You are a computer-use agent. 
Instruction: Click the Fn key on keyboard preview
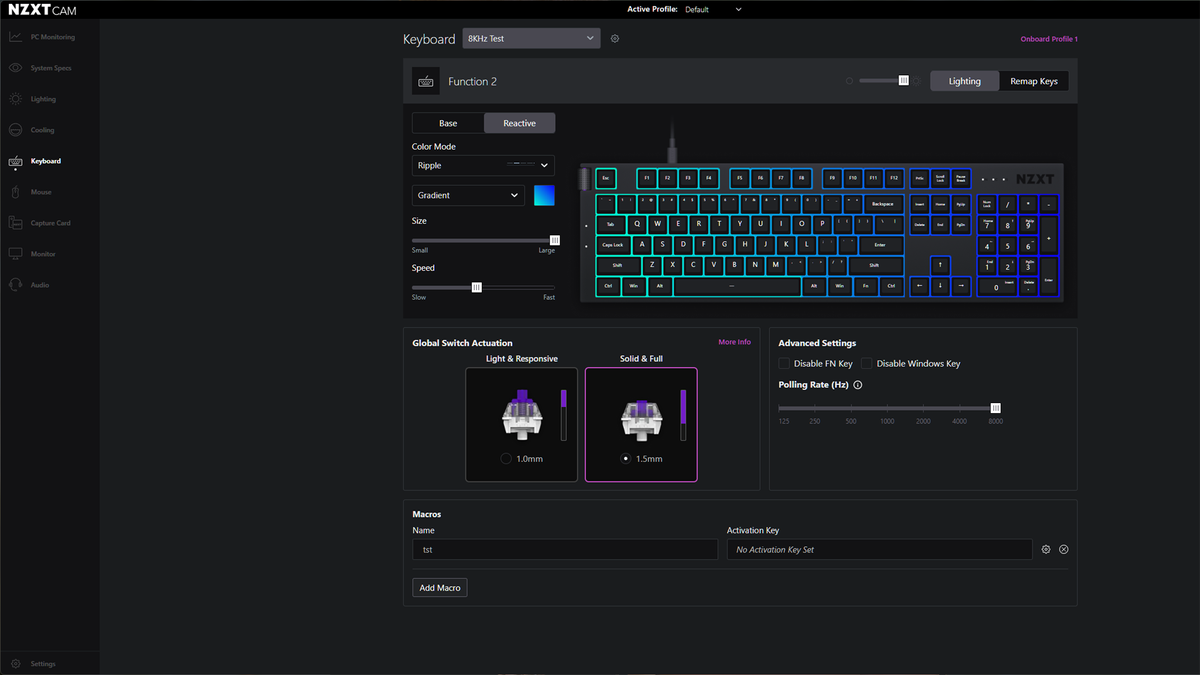pyautogui.click(x=866, y=286)
